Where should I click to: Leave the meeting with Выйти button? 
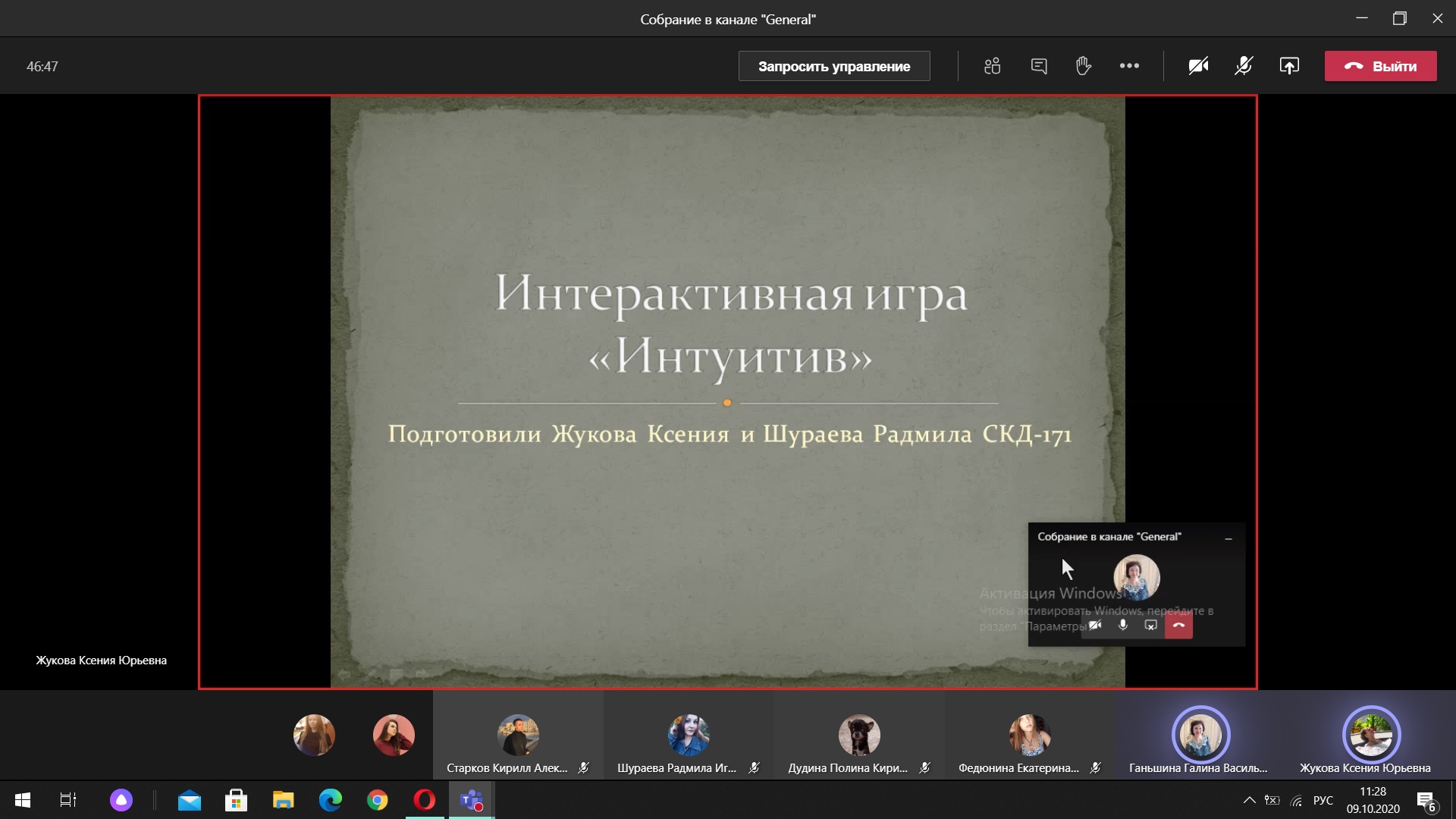pos(1380,66)
